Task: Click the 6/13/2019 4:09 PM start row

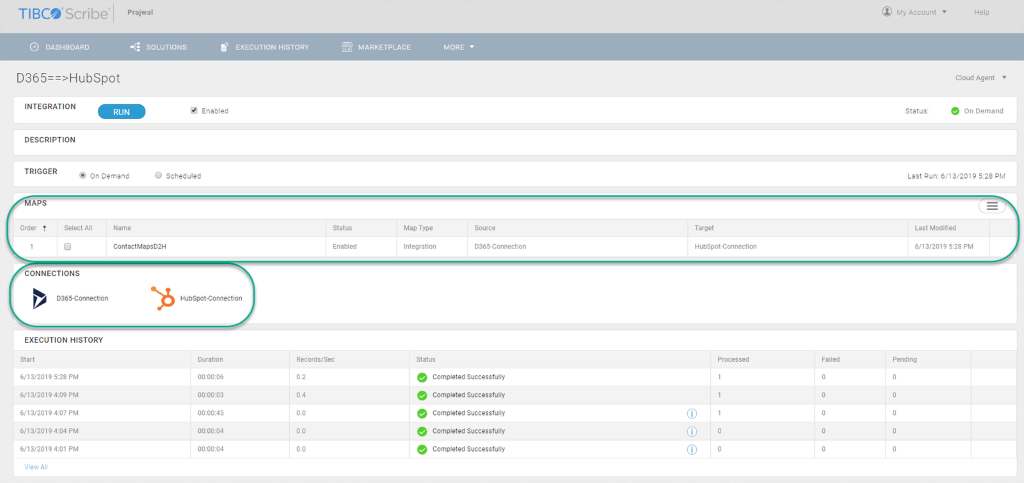Action: [50, 396]
